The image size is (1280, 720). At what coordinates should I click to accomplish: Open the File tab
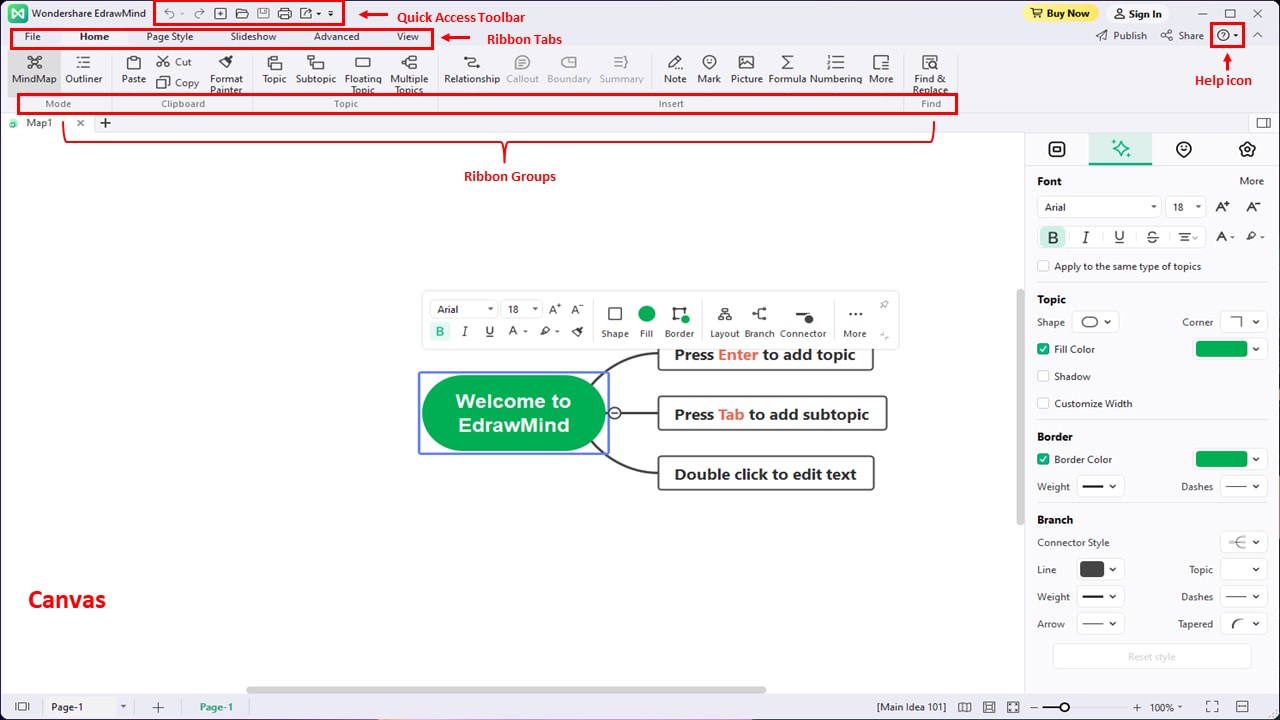33,37
